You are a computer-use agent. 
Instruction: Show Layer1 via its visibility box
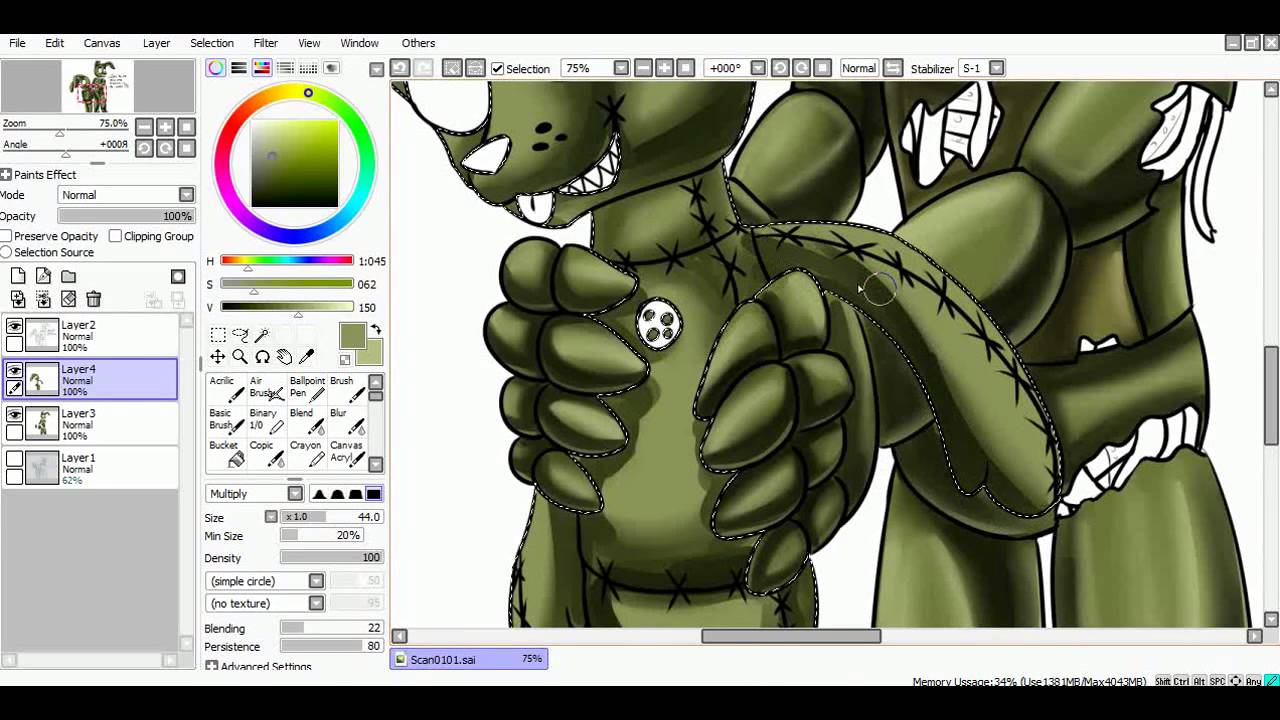pos(14,458)
